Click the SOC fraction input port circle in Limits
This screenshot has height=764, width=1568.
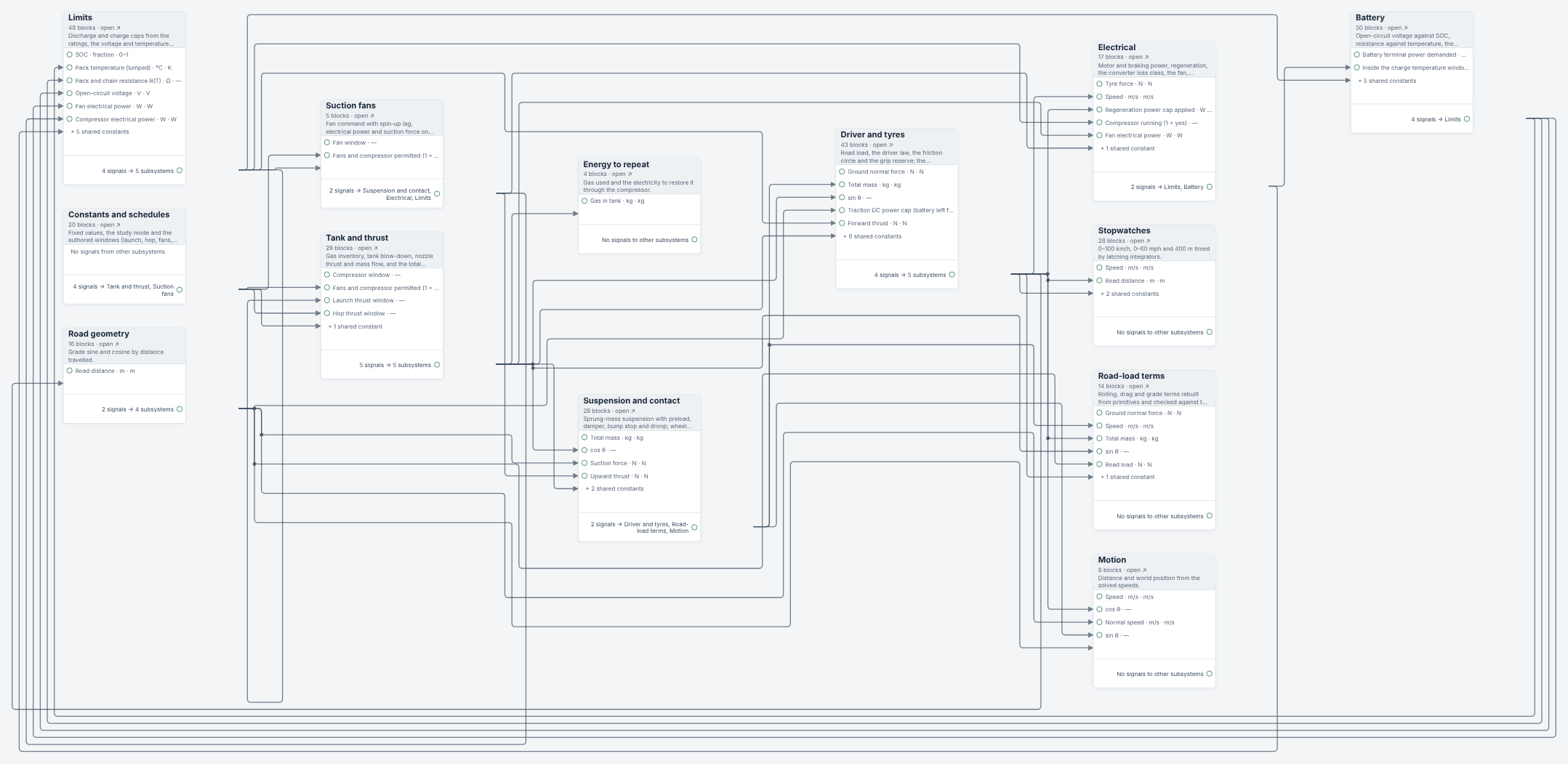tap(70, 55)
